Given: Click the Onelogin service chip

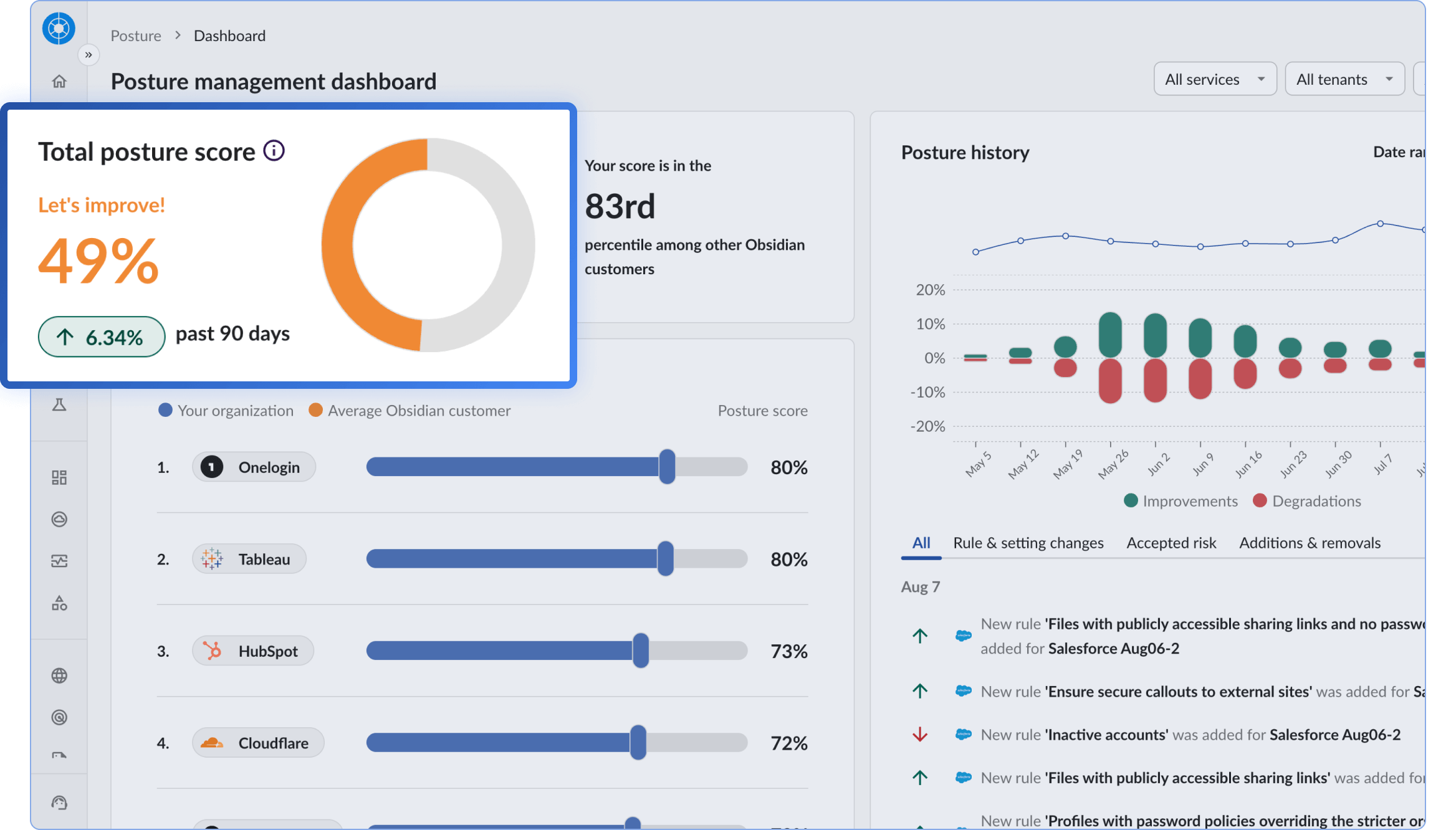Looking at the screenshot, I should (254, 467).
